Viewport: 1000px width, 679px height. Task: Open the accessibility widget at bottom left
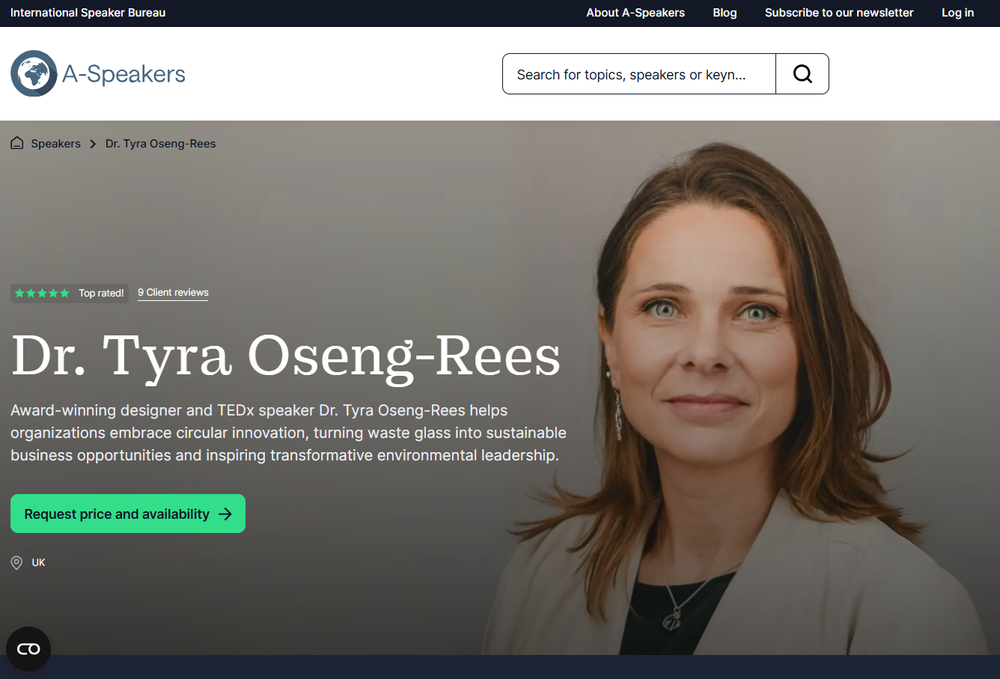[x=28, y=649]
